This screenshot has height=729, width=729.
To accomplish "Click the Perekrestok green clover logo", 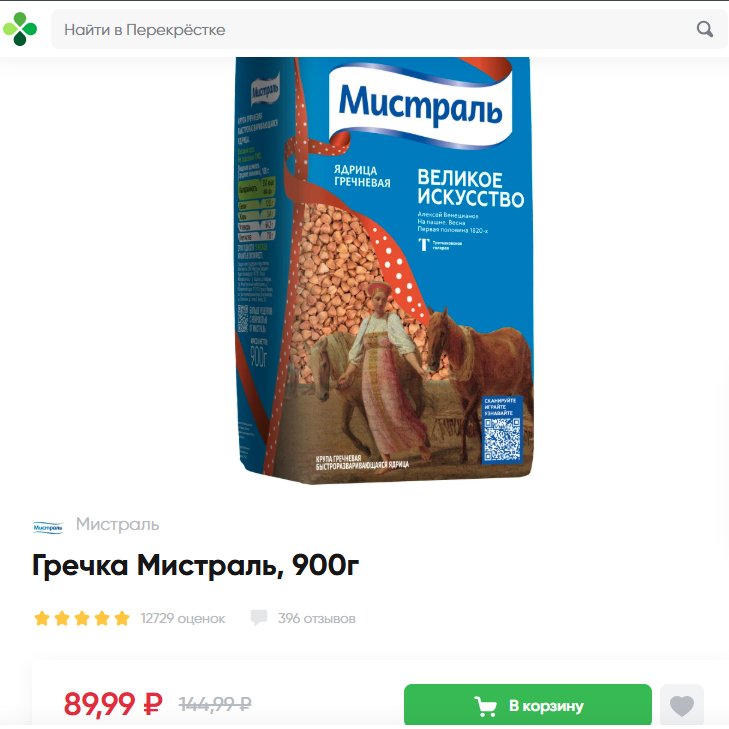I will tap(20, 29).
